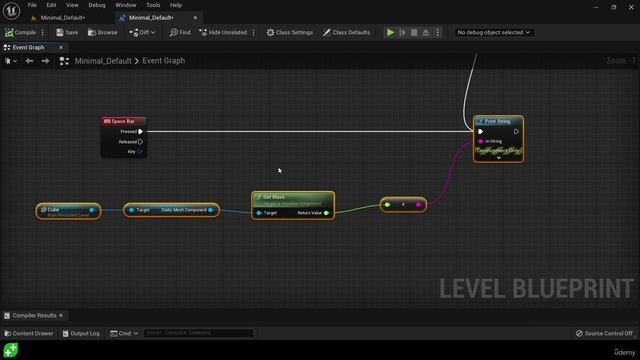Click Minimal_Default breadcrumb
640x360 pixels.
tap(103, 61)
